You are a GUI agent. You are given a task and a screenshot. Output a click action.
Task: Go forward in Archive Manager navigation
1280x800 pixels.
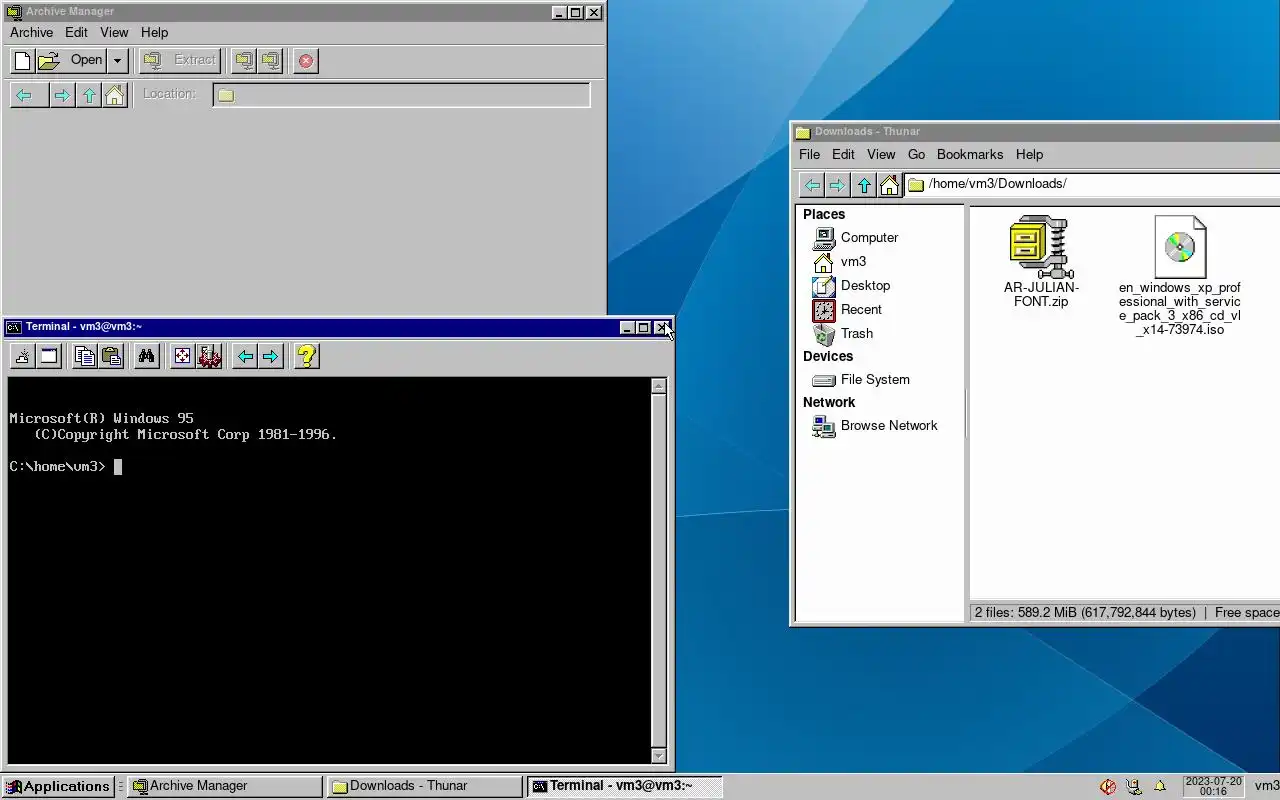coord(62,95)
